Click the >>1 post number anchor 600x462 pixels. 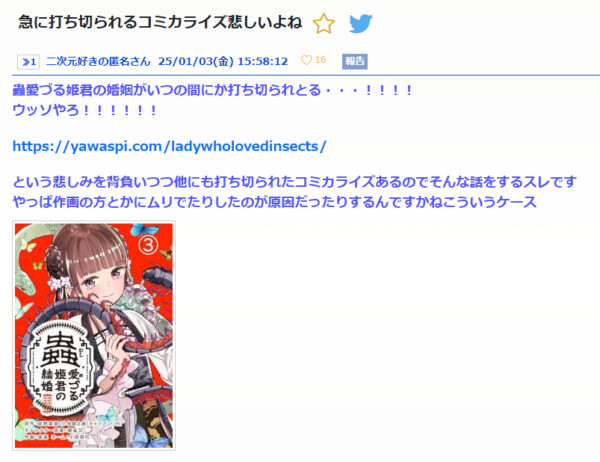click(28, 62)
